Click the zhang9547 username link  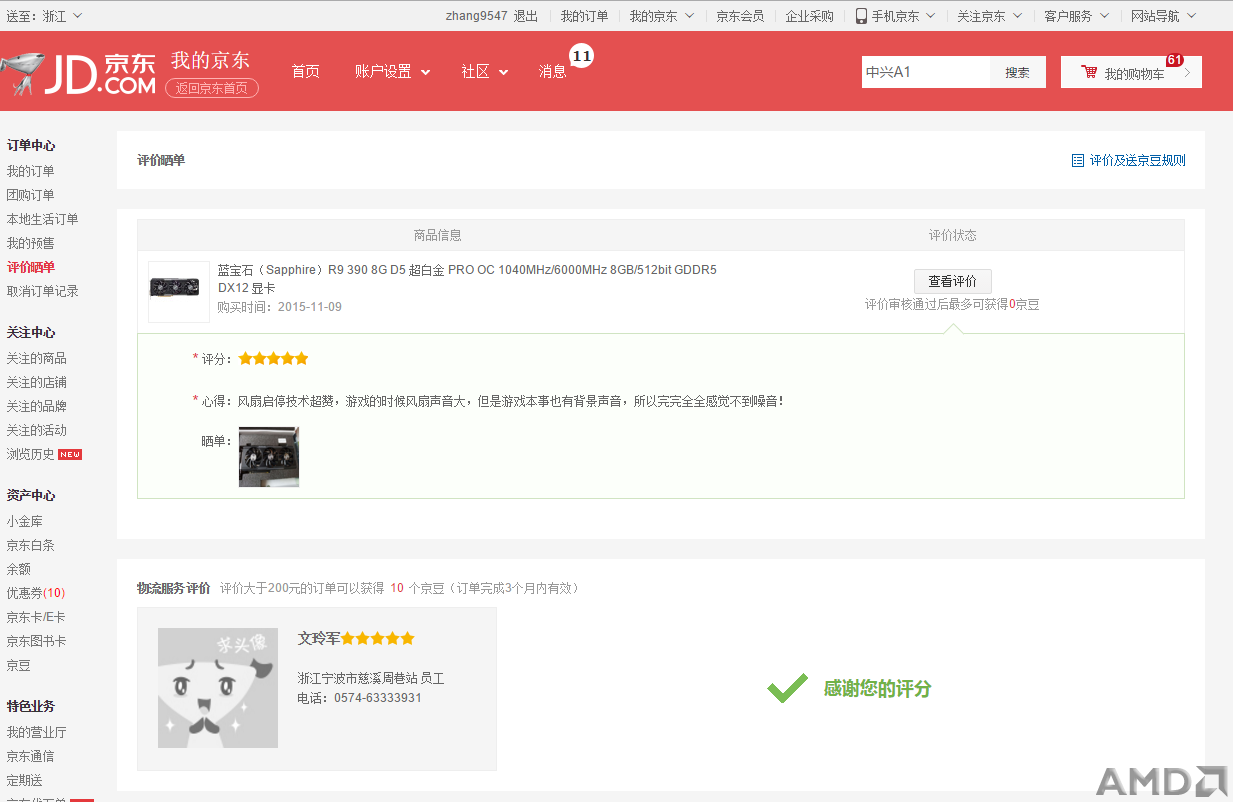tap(476, 16)
